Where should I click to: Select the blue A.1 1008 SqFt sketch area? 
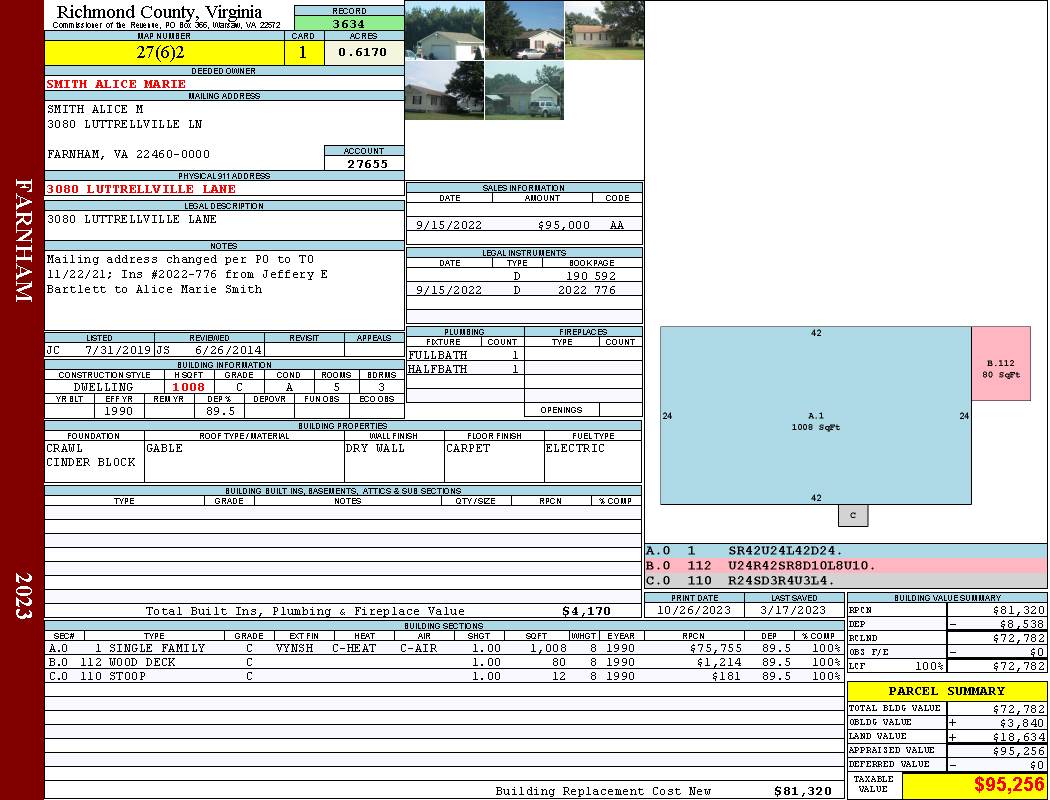click(815, 415)
